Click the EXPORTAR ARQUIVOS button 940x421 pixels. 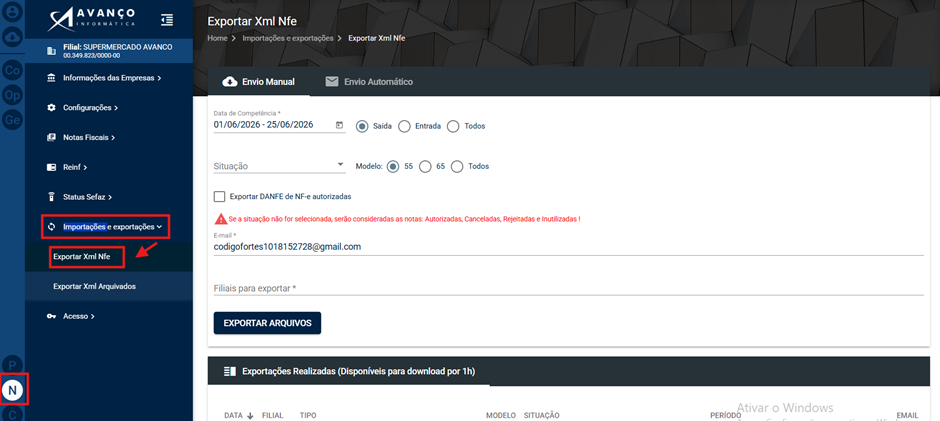267,323
